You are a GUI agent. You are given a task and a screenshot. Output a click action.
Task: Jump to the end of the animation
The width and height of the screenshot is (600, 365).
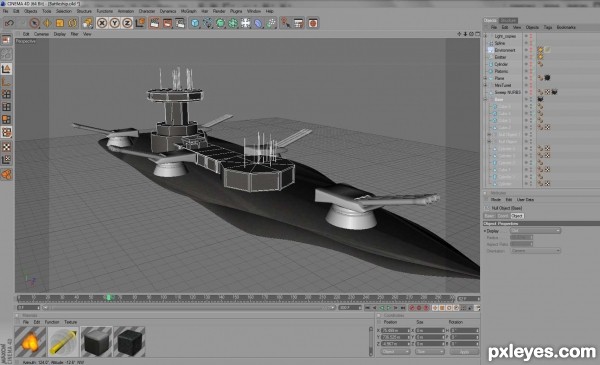click(x=403, y=308)
